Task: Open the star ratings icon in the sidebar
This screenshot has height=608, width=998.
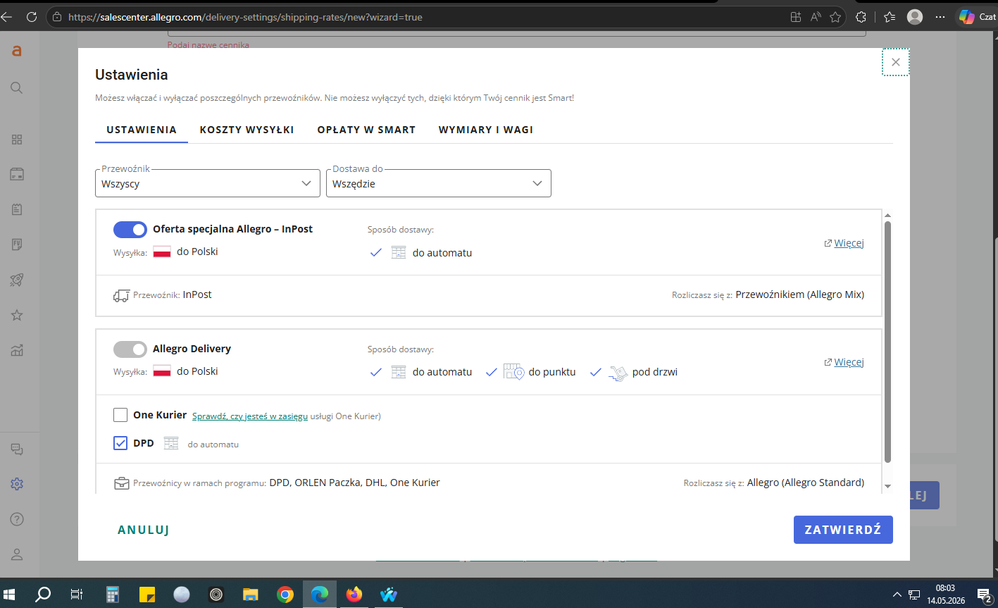Action: click(x=17, y=315)
